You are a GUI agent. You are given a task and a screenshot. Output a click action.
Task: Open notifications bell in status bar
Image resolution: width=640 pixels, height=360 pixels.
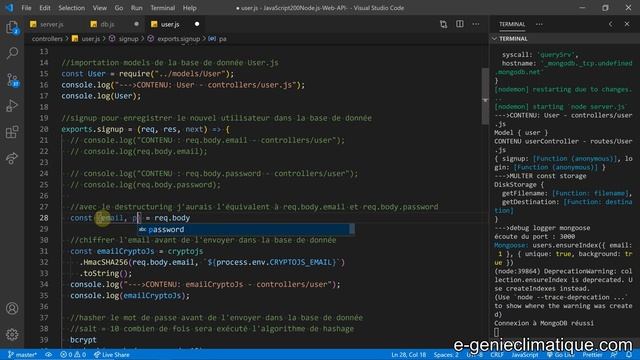click(629, 355)
